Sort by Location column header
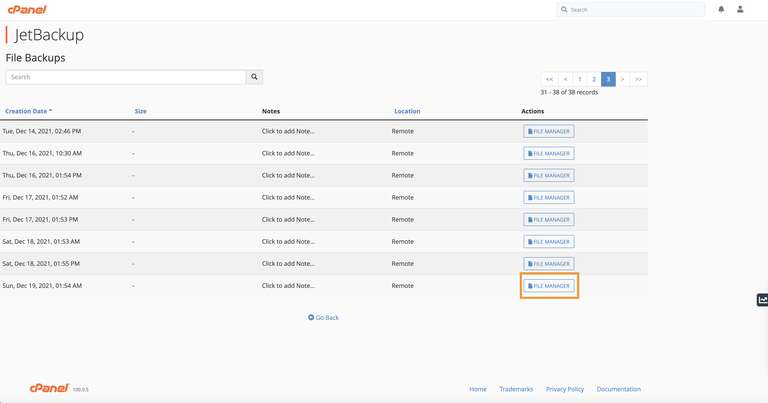The image size is (768, 403). point(407,111)
